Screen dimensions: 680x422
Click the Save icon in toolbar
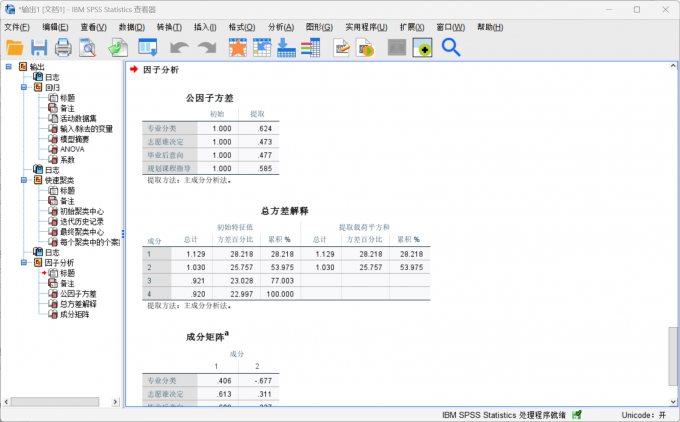coord(39,47)
